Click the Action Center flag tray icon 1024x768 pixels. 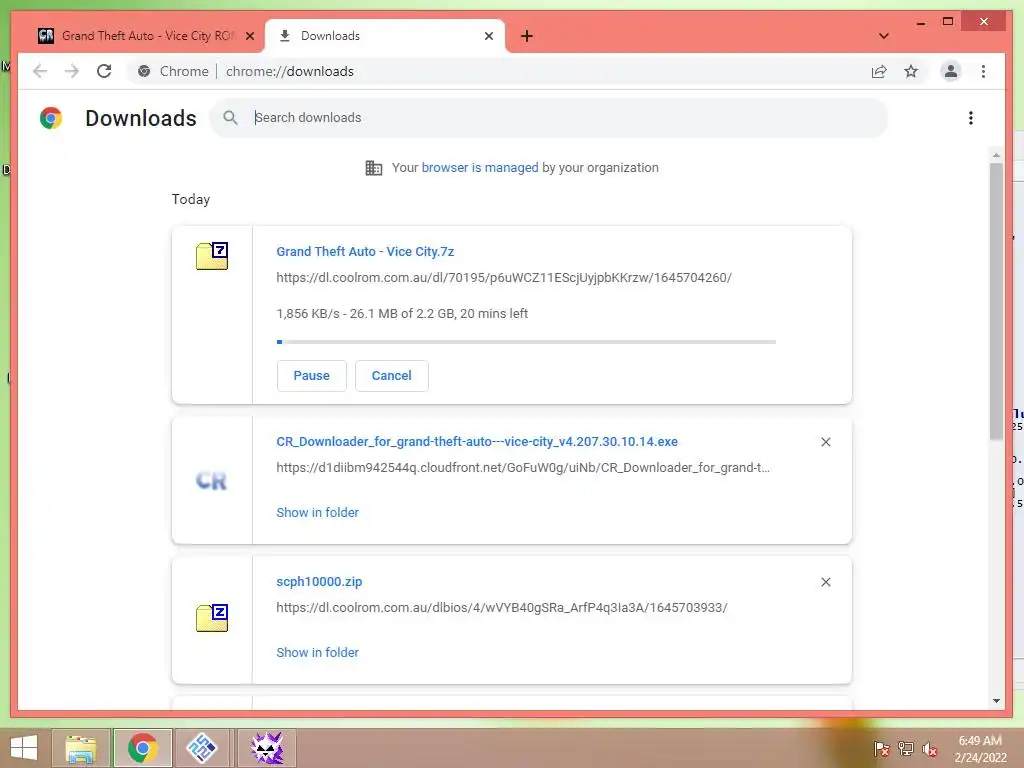tap(881, 749)
